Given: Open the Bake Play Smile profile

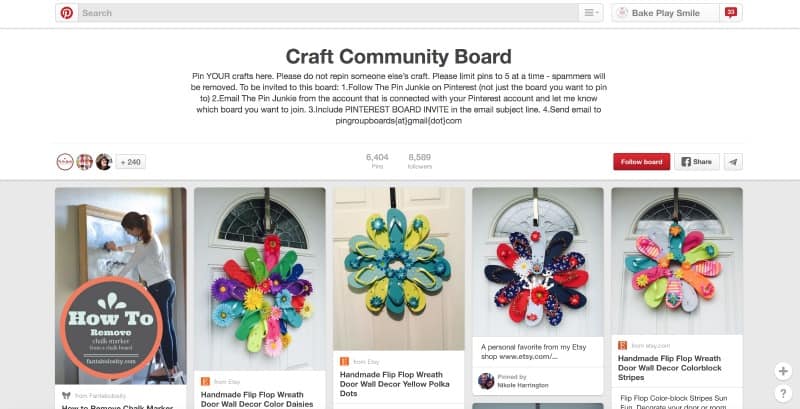Looking at the screenshot, I should (665, 13).
